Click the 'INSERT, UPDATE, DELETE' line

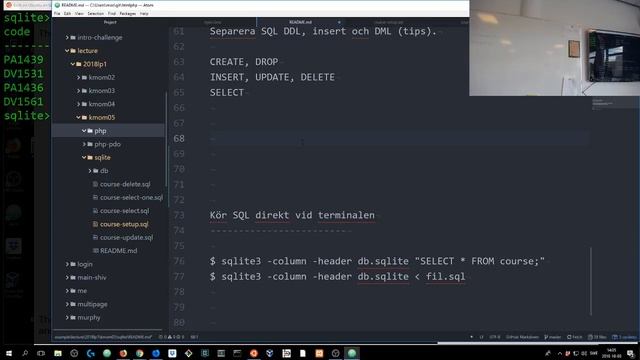(x=272, y=77)
